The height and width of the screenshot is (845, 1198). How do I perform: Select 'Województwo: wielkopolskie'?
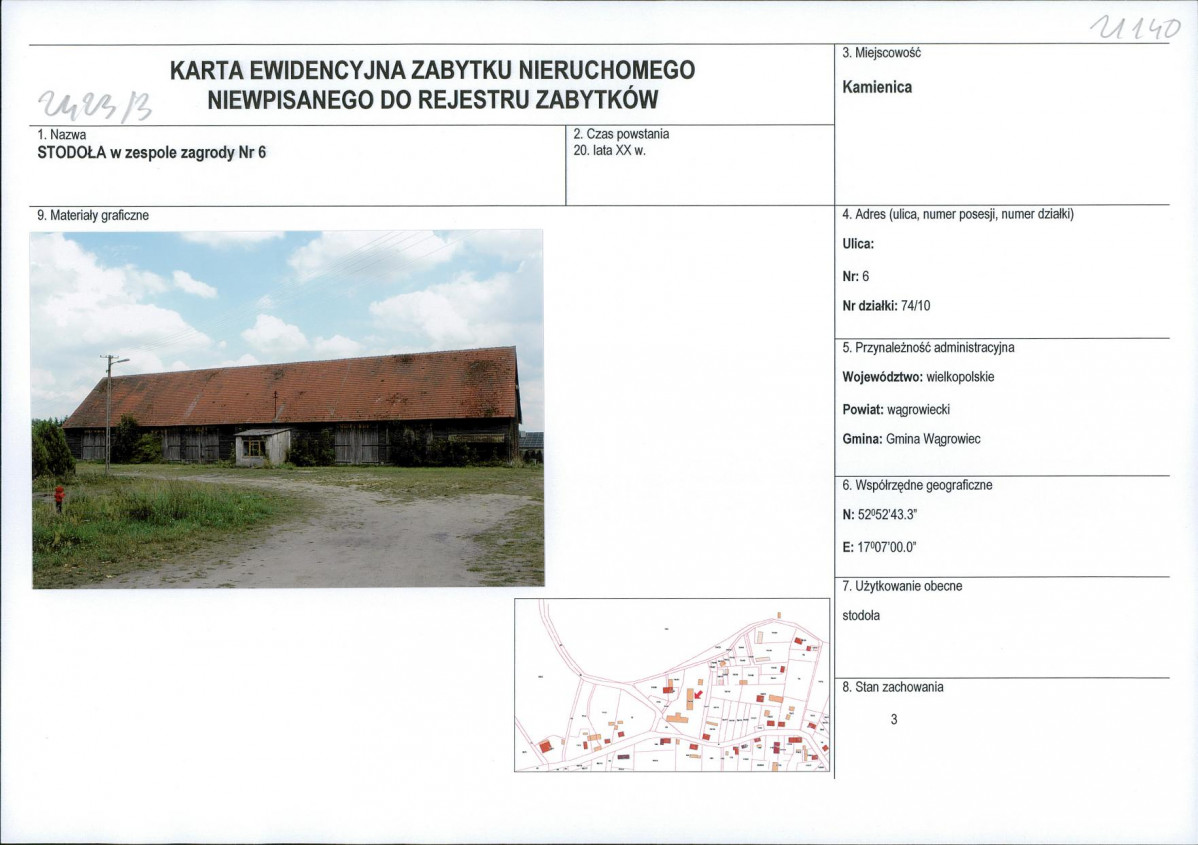point(918,377)
